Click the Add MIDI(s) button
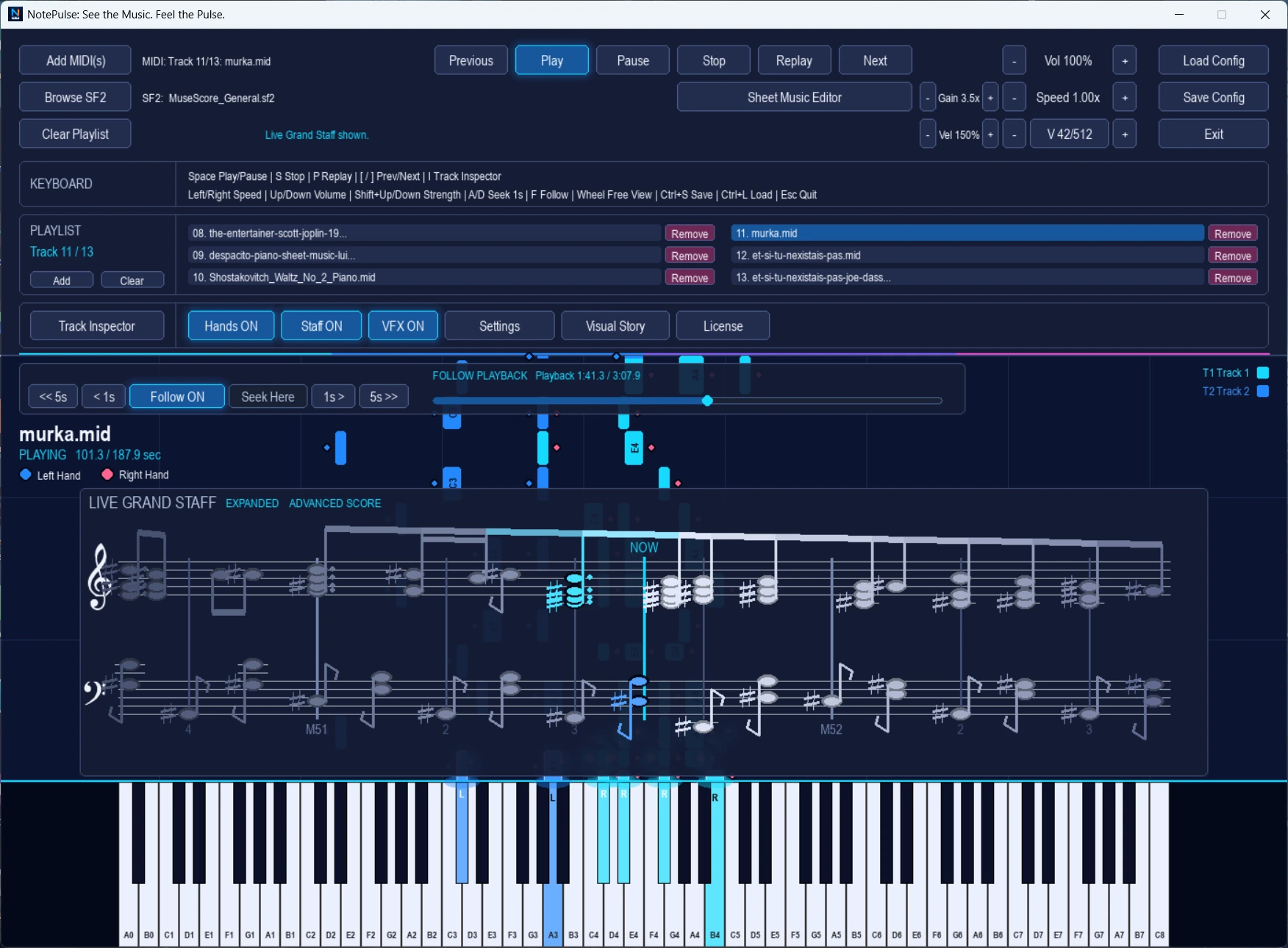 click(x=75, y=60)
